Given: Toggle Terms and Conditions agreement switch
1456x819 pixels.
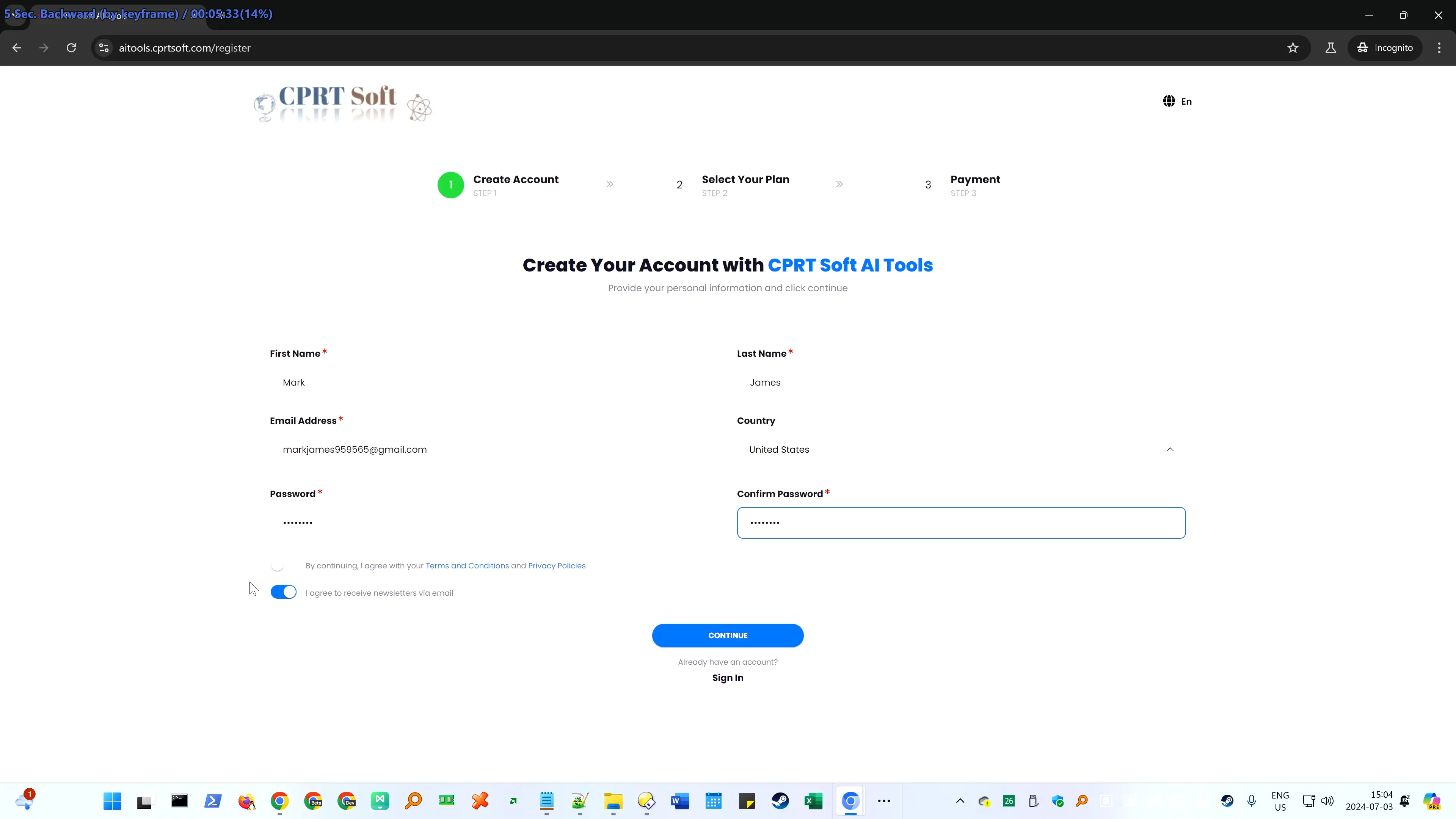Looking at the screenshot, I should 283,565.
